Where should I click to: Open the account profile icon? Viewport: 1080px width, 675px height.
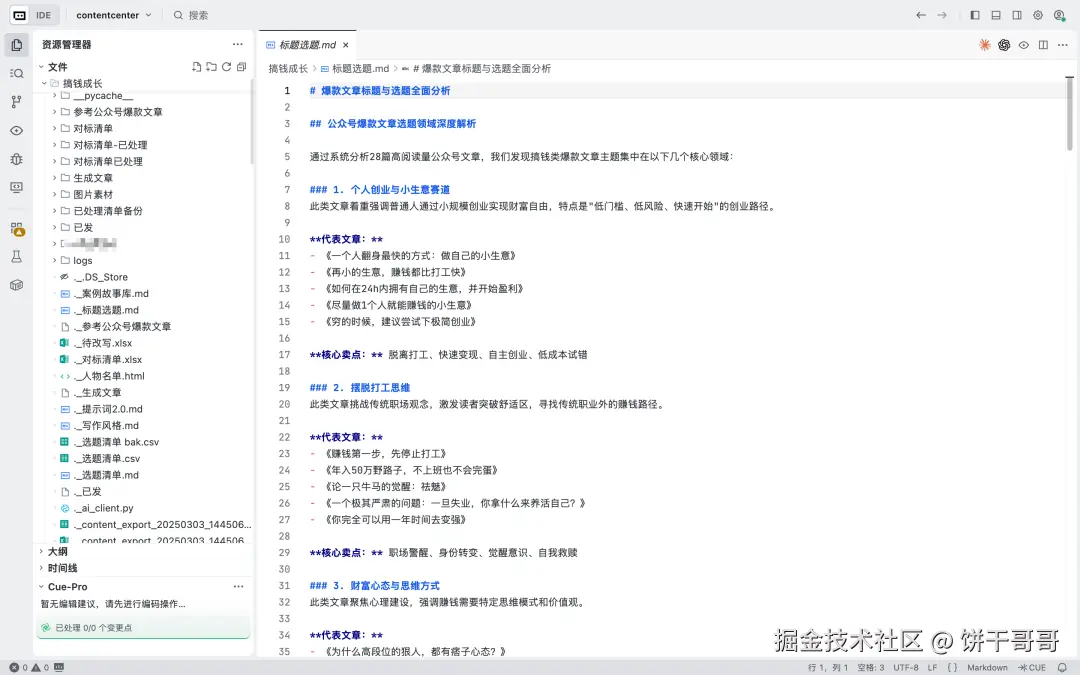coord(1059,15)
